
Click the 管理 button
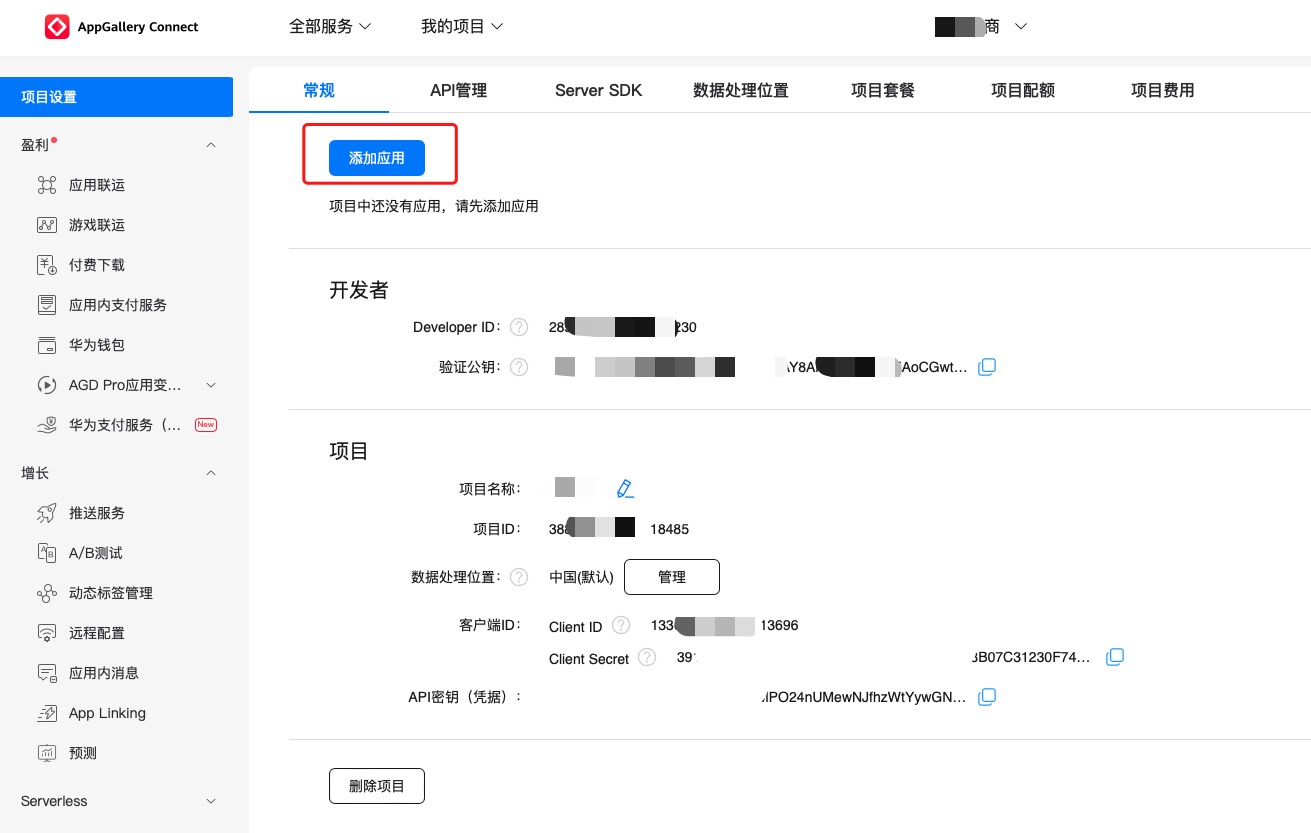point(672,577)
